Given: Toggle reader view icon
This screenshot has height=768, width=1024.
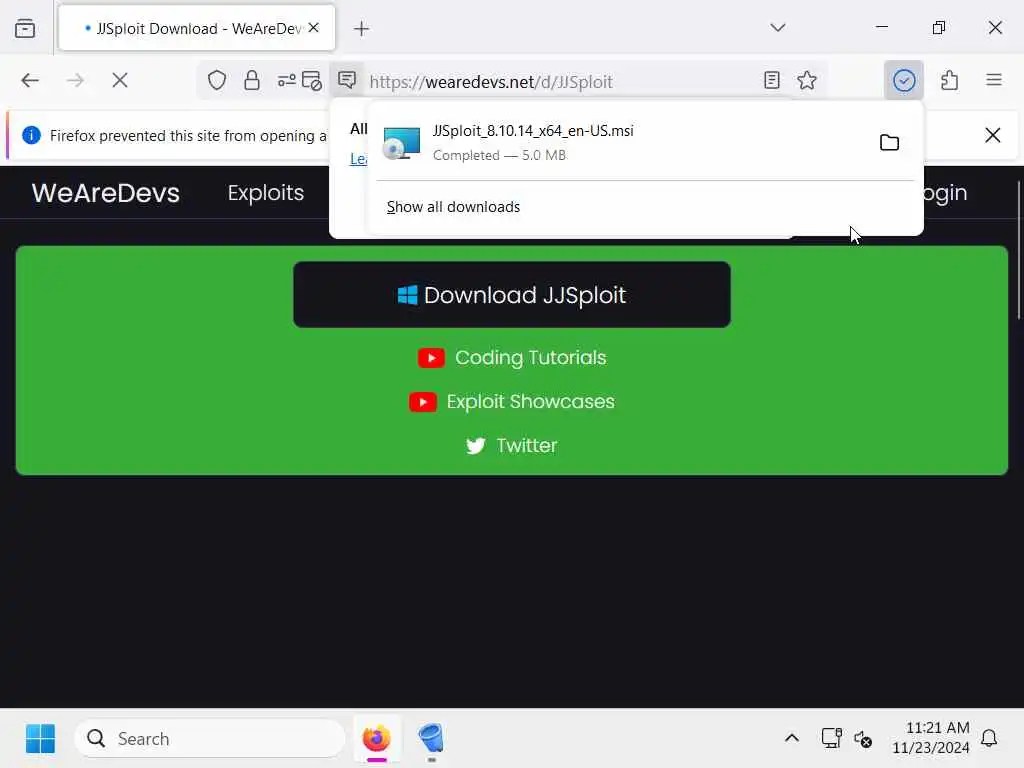Looking at the screenshot, I should point(771,80).
